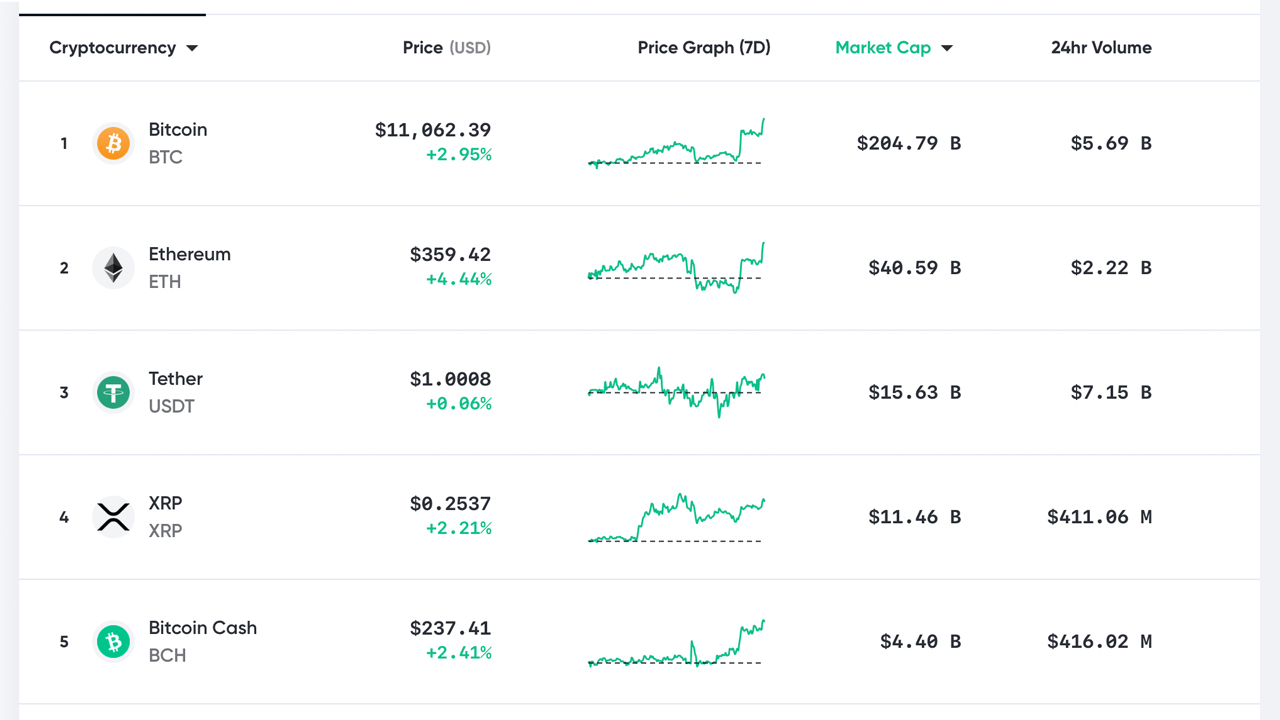View Tether 7-day price sparkline

676,392
